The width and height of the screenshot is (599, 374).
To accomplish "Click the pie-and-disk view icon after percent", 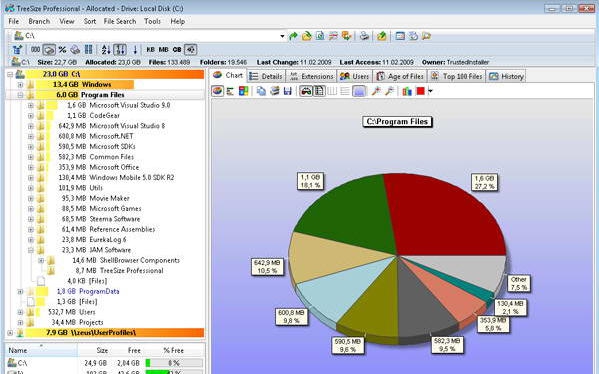I will click(75, 50).
